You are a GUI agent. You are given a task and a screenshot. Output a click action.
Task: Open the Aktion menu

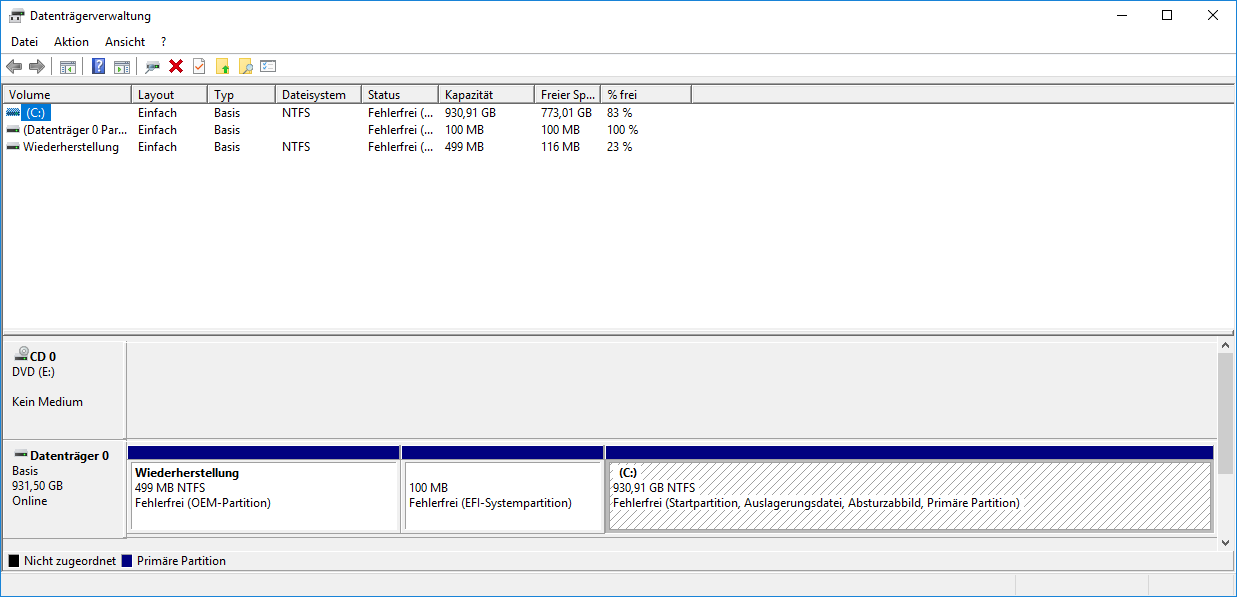click(71, 42)
